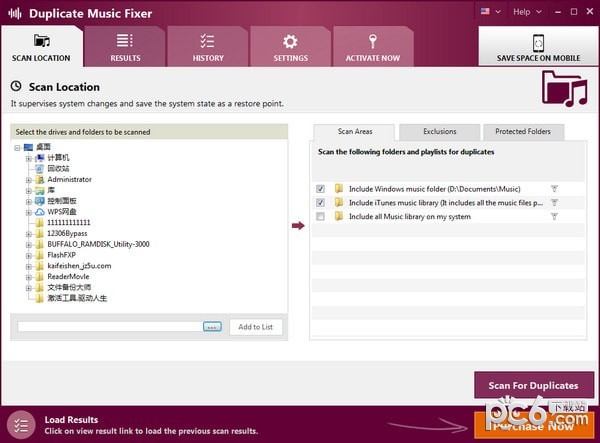Image resolution: width=600 pixels, height=443 pixels.
Task: Click Save Space On Mobile button
Action: (x=538, y=46)
